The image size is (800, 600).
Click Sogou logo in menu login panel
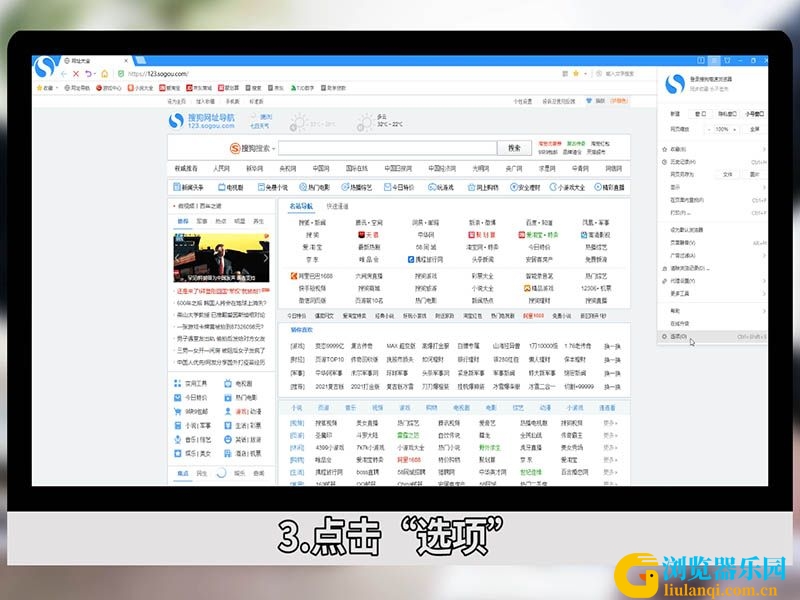click(674, 84)
